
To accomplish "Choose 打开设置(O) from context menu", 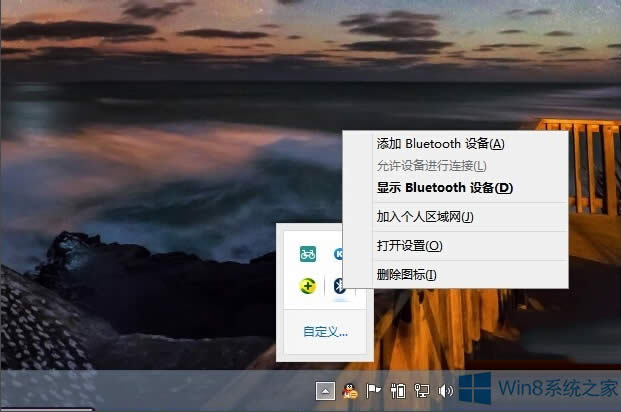I will click(x=409, y=245).
